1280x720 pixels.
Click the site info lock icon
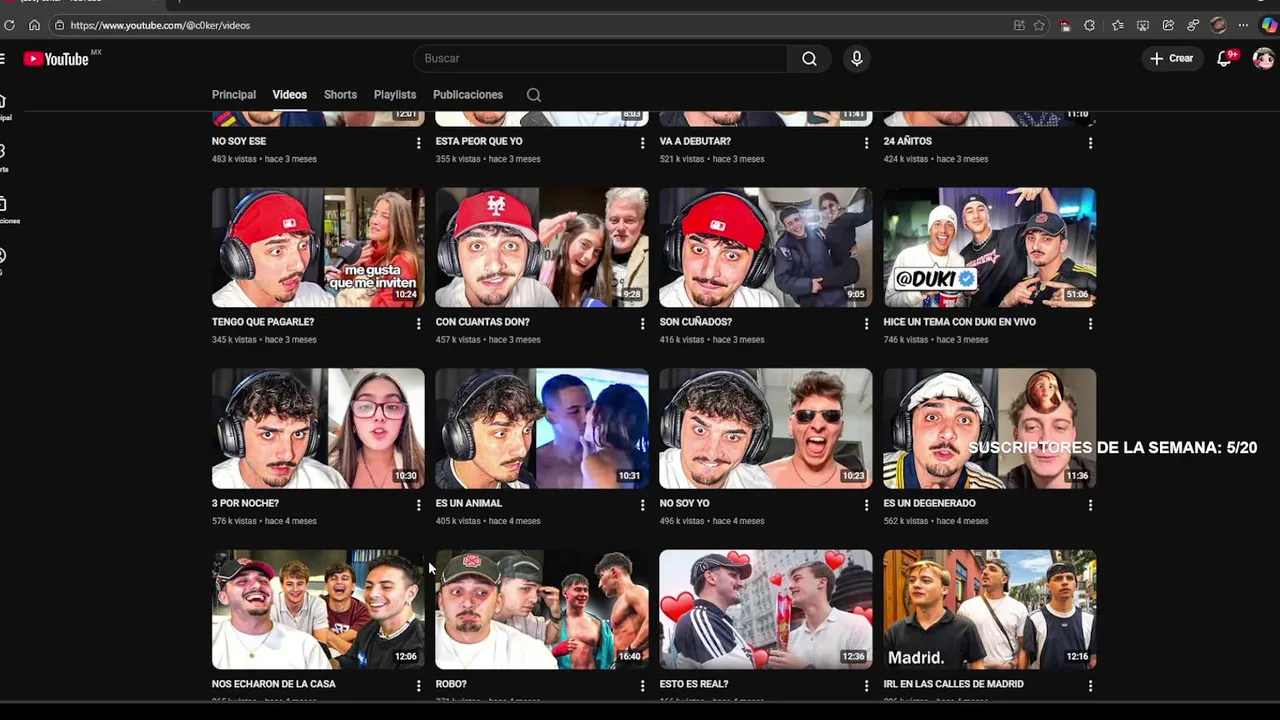point(59,25)
